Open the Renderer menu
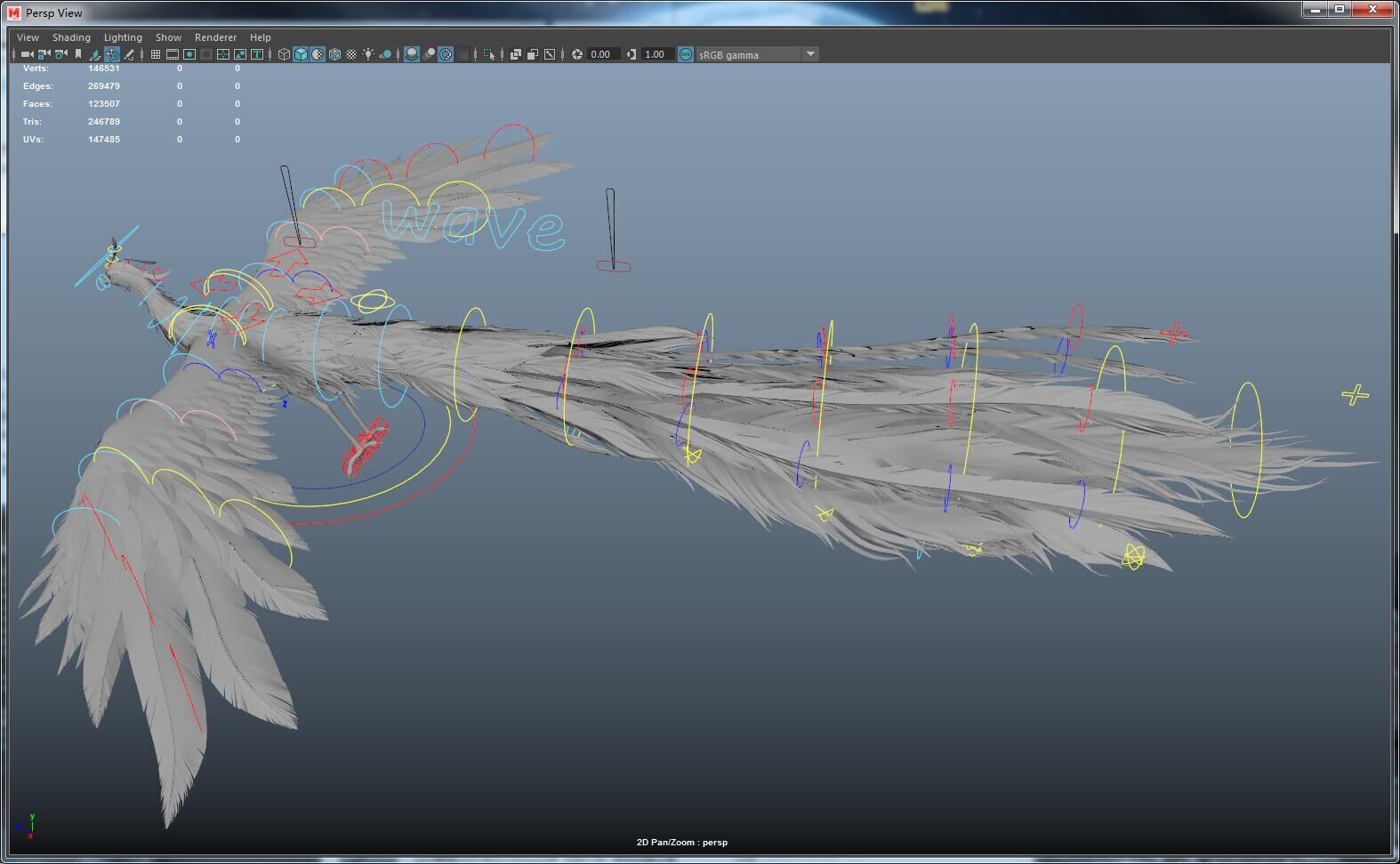The image size is (1400, 864). point(215,37)
